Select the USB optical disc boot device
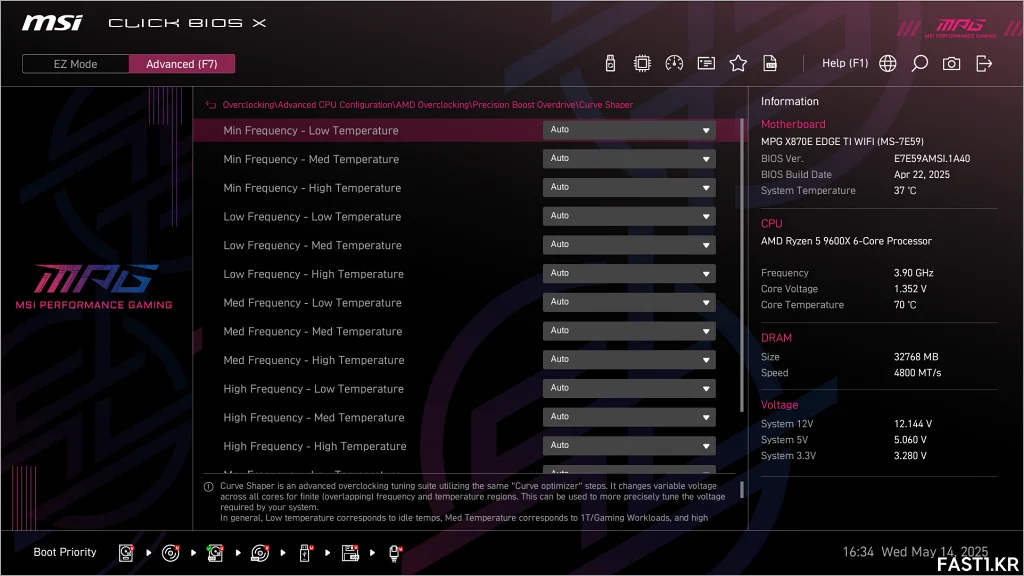The width and height of the screenshot is (1024, 576). [x=260, y=553]
